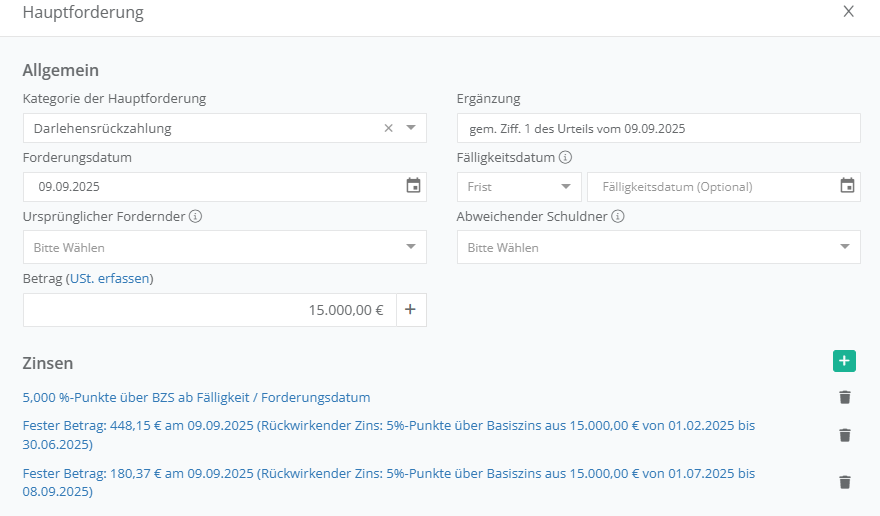Click the Ergänzung text field
880x516 pixels.
pyautogui.click(x=658, y=128)
